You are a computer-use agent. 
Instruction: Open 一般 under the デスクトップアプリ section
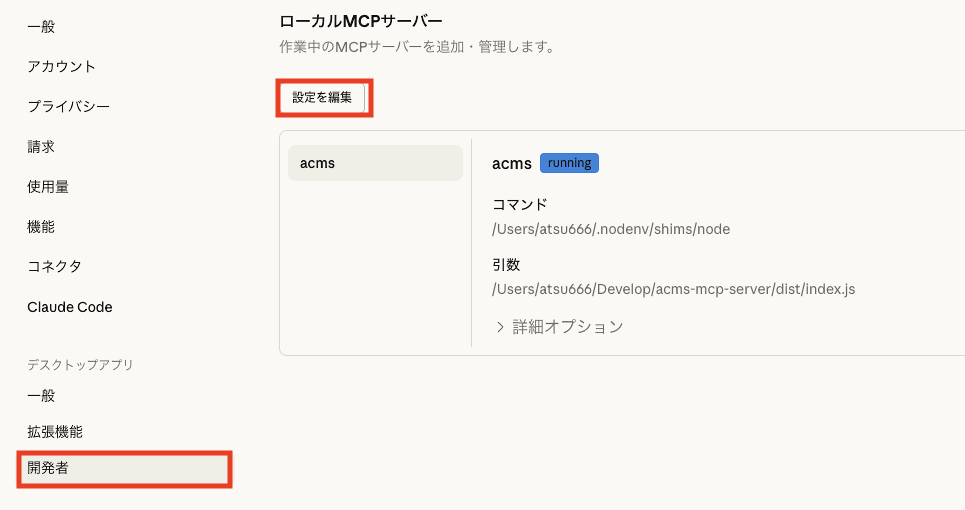(x=41, y=396)
